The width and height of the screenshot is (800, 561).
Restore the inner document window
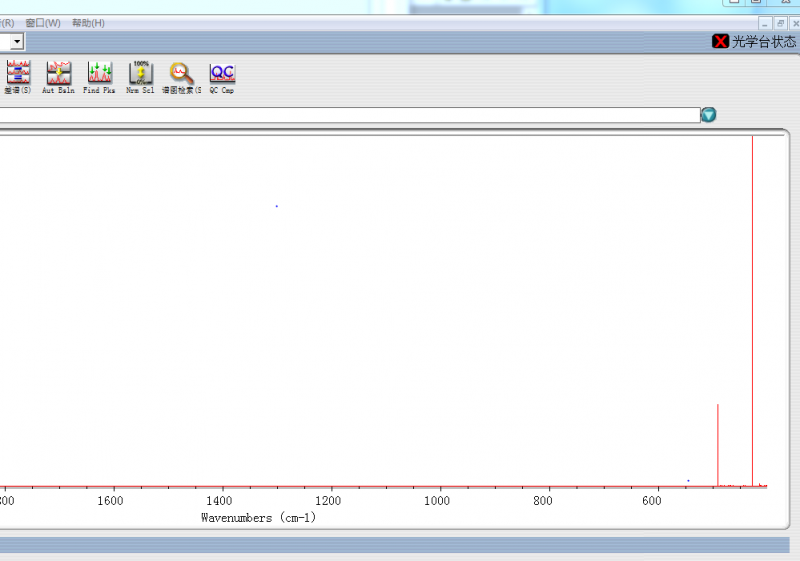(780, 23)
